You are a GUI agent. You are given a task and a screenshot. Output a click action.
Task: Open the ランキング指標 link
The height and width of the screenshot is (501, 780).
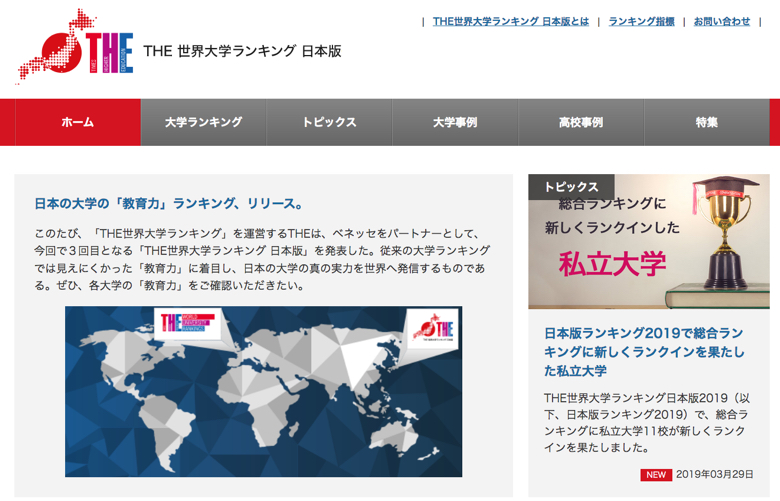(x=641, y=21)
